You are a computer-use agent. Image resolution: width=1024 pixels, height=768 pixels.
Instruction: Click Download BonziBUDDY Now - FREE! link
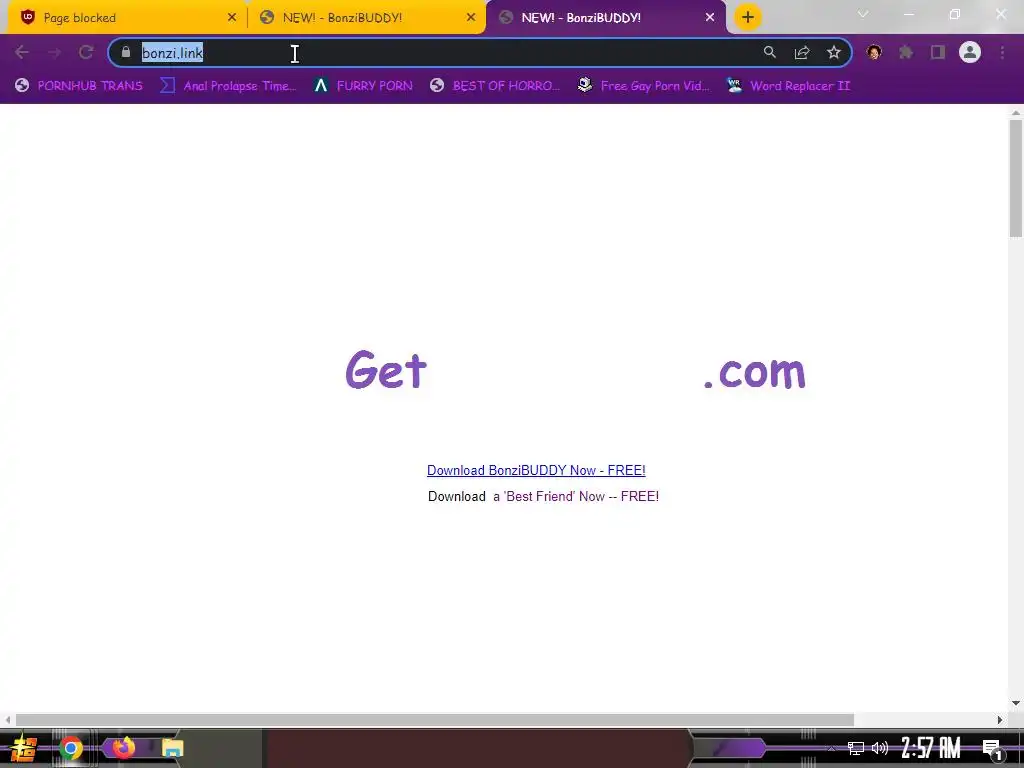(536, 470)
